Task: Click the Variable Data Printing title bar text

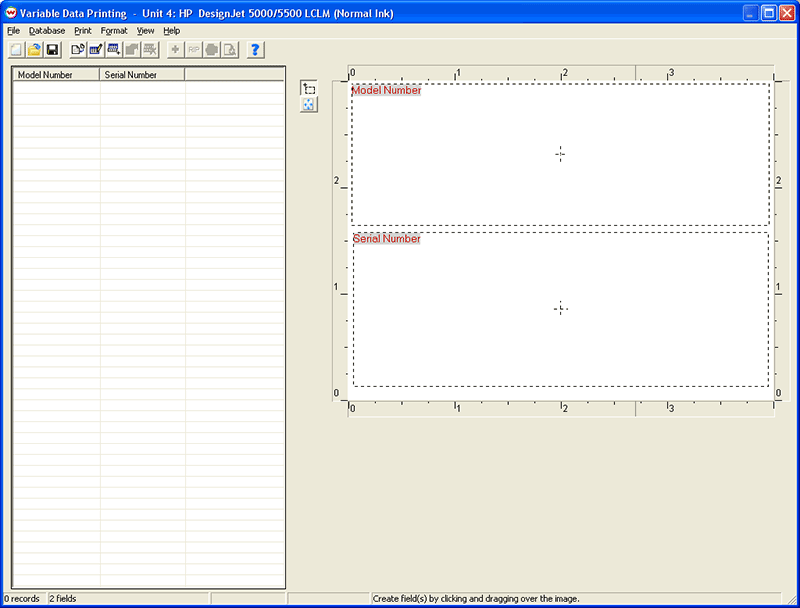Action: 207,13
